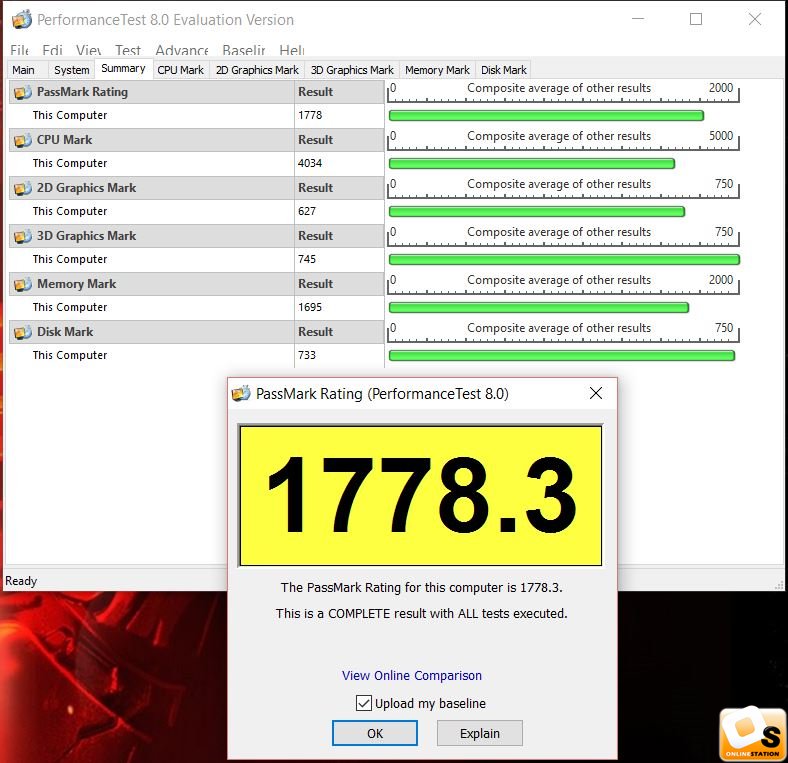Screen dimensions: 788x763
Task: Uncheck the Upload my baseline checkbox
Action: (x=364, y=703)
